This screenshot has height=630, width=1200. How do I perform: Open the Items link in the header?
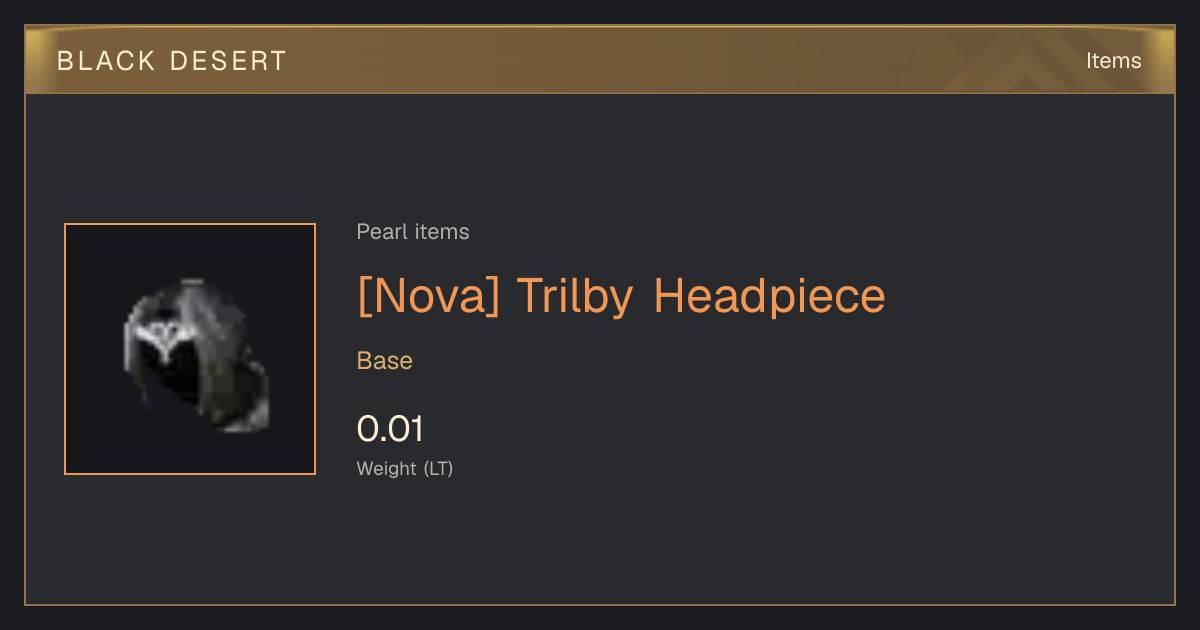tap(1113, 61)
